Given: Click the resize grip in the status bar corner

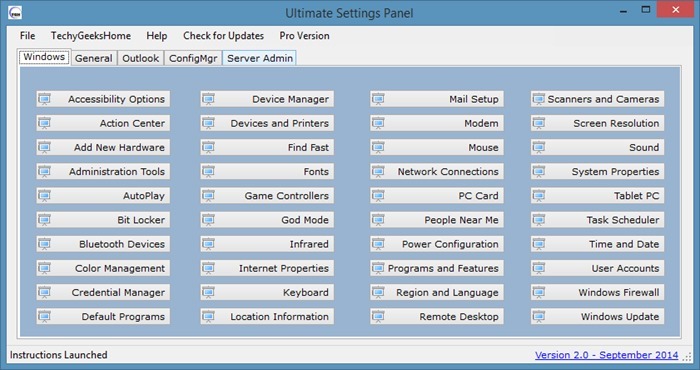Looking at the screenshot, I should (x=688, y=356).
